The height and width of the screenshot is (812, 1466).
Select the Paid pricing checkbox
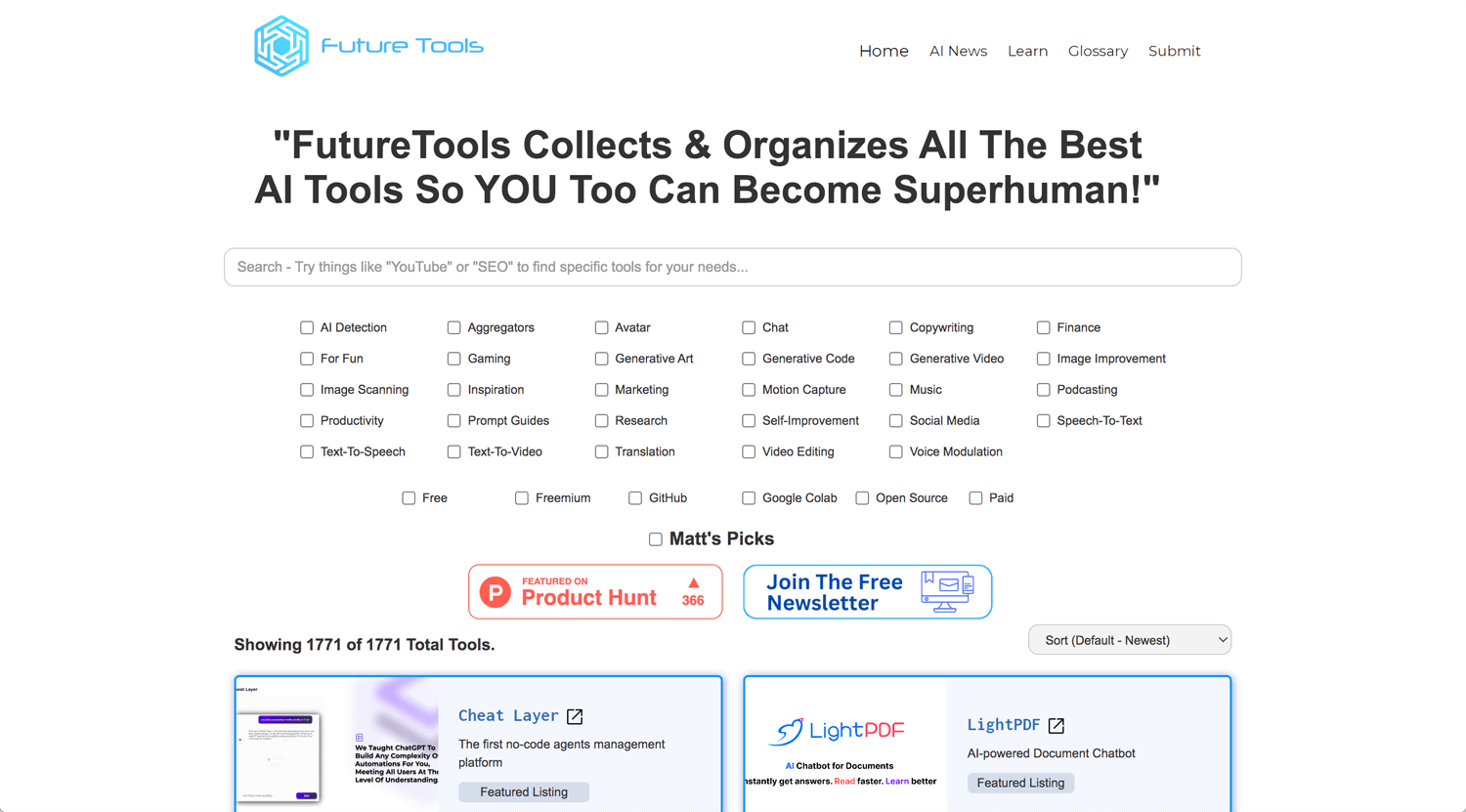[975, 498]
